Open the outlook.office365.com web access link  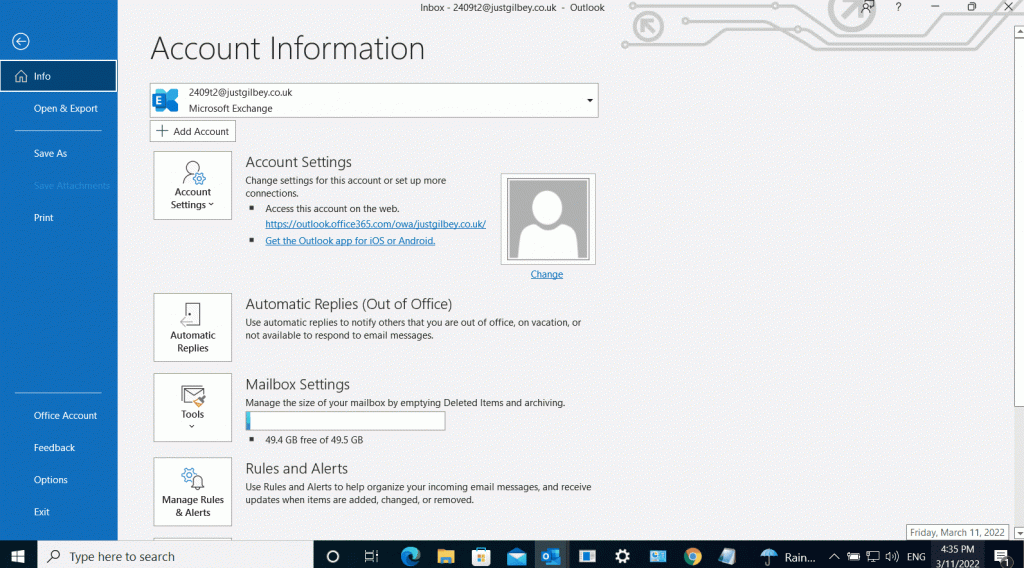pyautogui.click(x=376, y=224)
